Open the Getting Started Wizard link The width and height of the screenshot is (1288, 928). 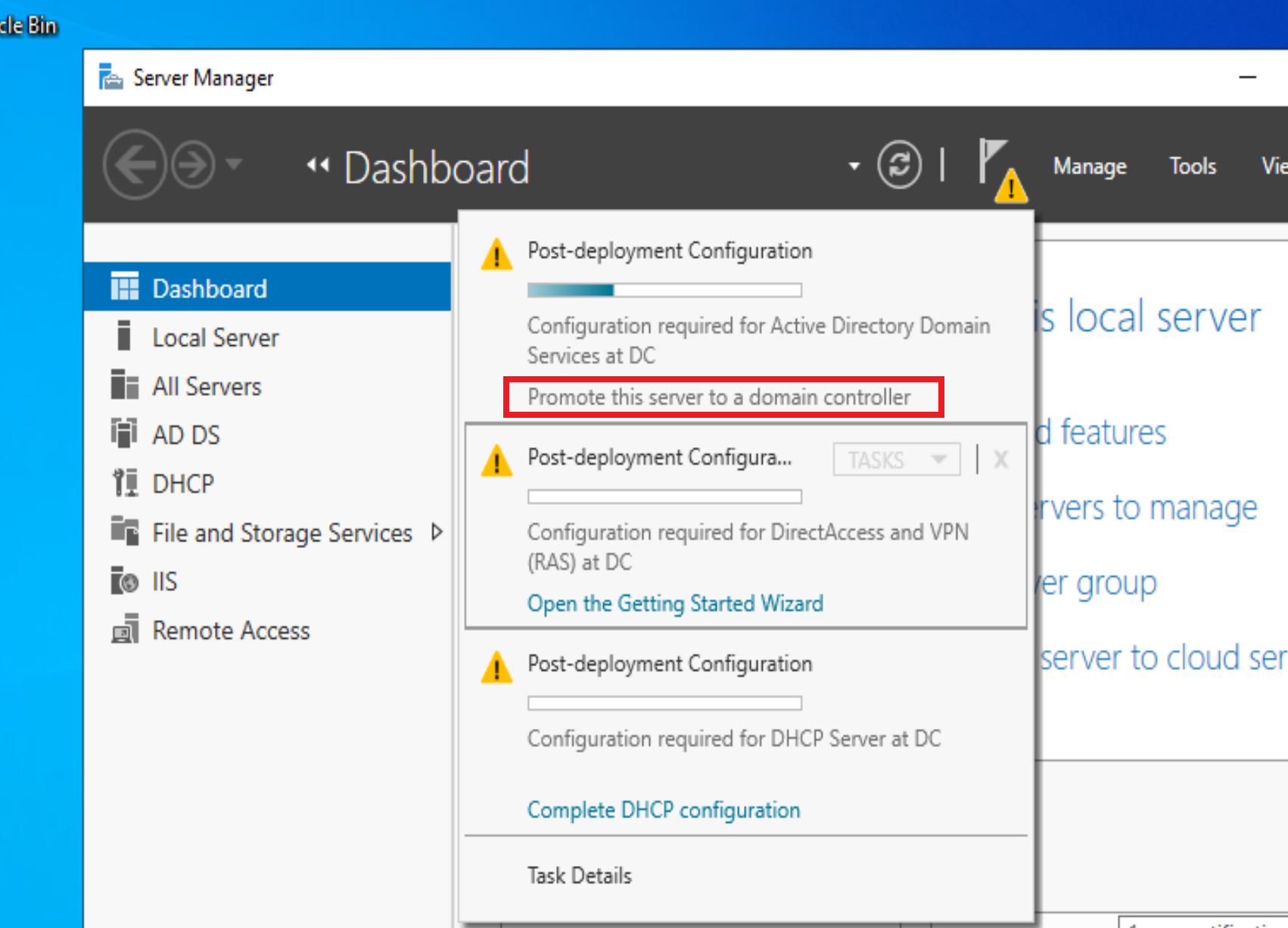pos(675,603)
